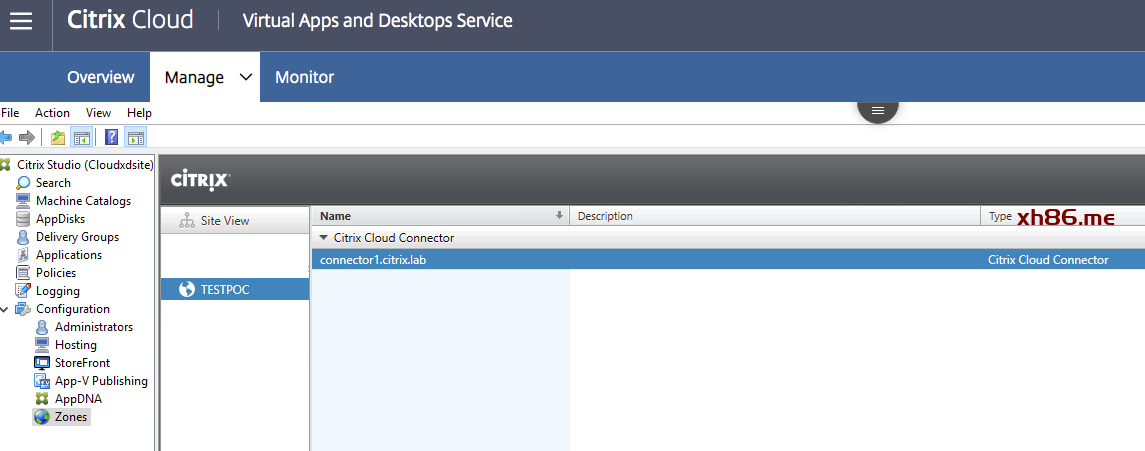Click the Search magnifier icon in tree
Viewport: 1145px width, 451px height.
[23, 183]
